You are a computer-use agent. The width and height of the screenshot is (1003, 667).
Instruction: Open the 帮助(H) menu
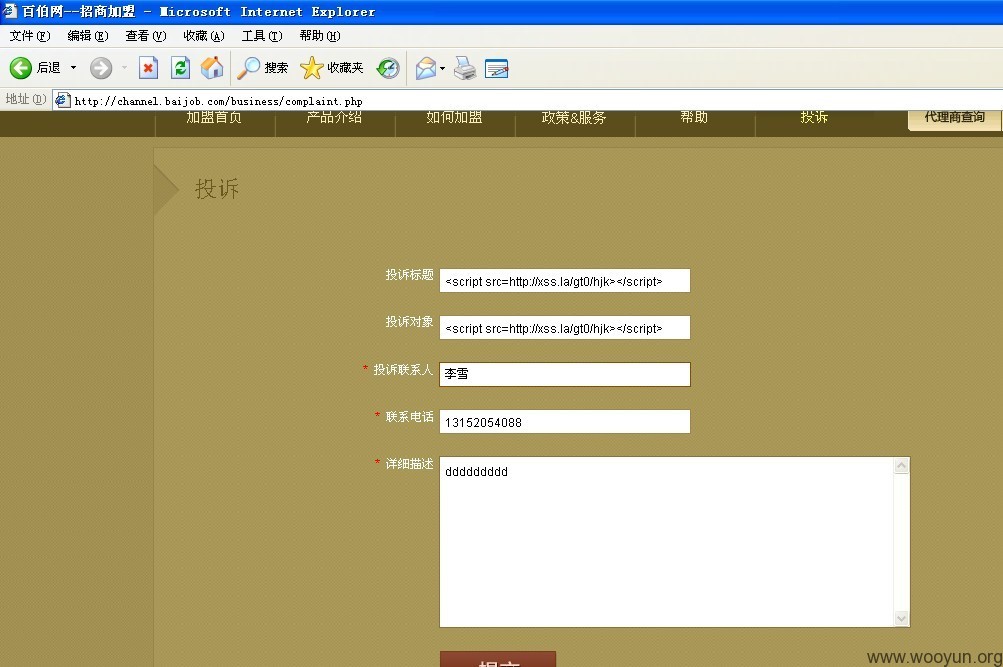320,36
